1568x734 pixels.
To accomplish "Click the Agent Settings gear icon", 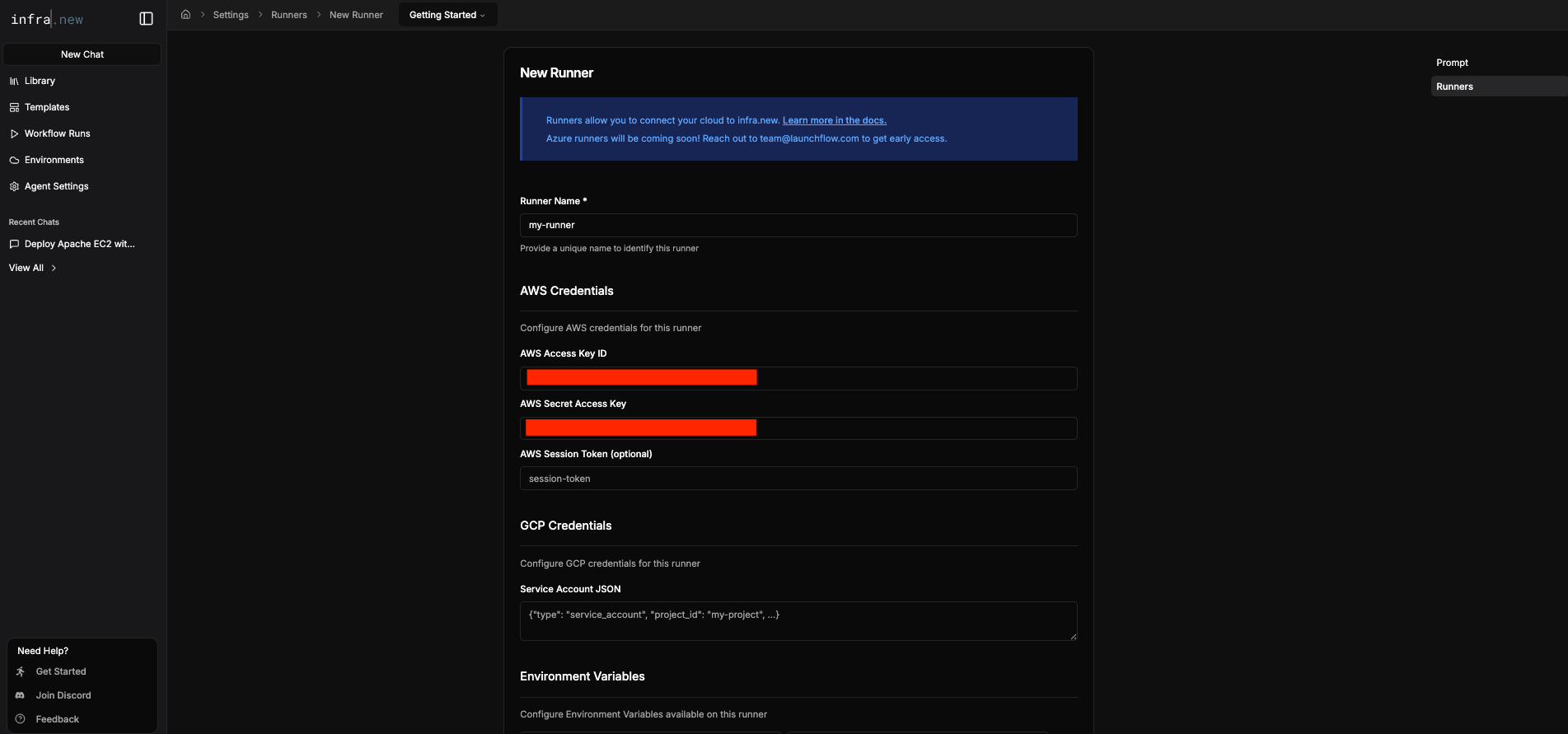I will pyautogui.click(x=14, y=186).
